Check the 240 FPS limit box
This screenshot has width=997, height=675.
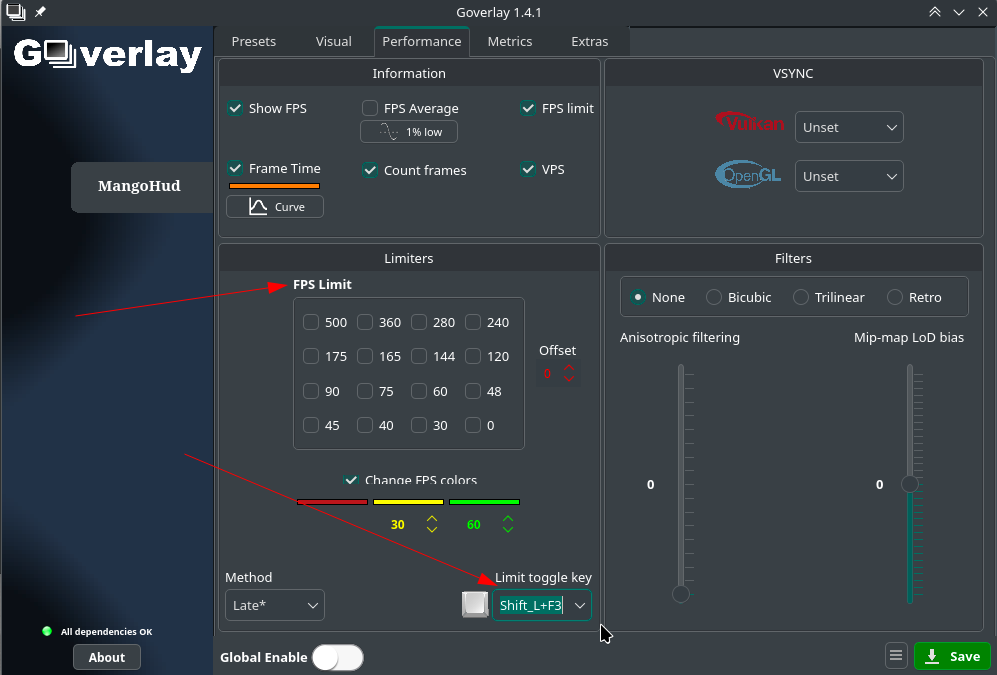pos(473,322)
